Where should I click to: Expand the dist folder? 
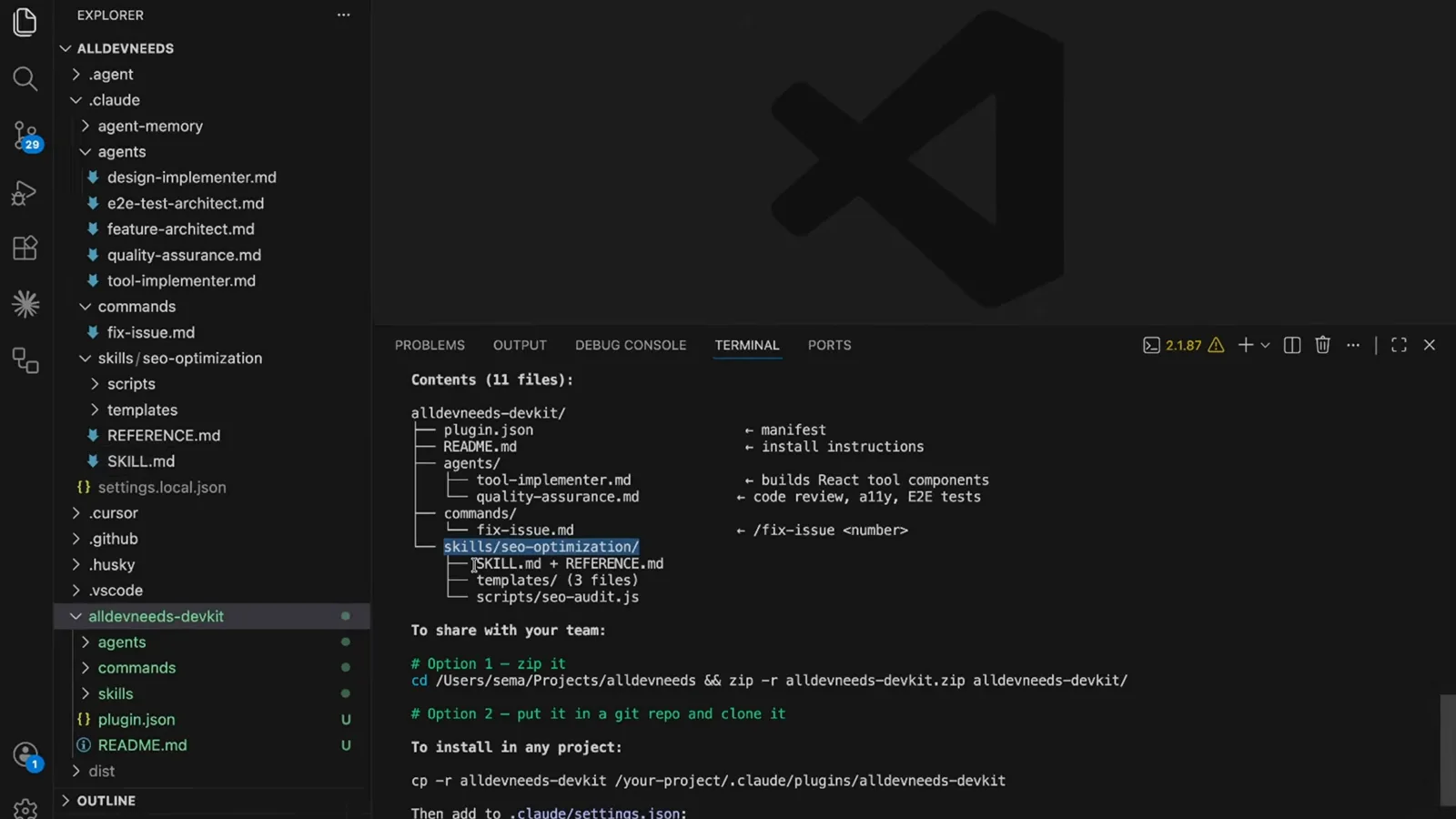(x=211, y=772)
